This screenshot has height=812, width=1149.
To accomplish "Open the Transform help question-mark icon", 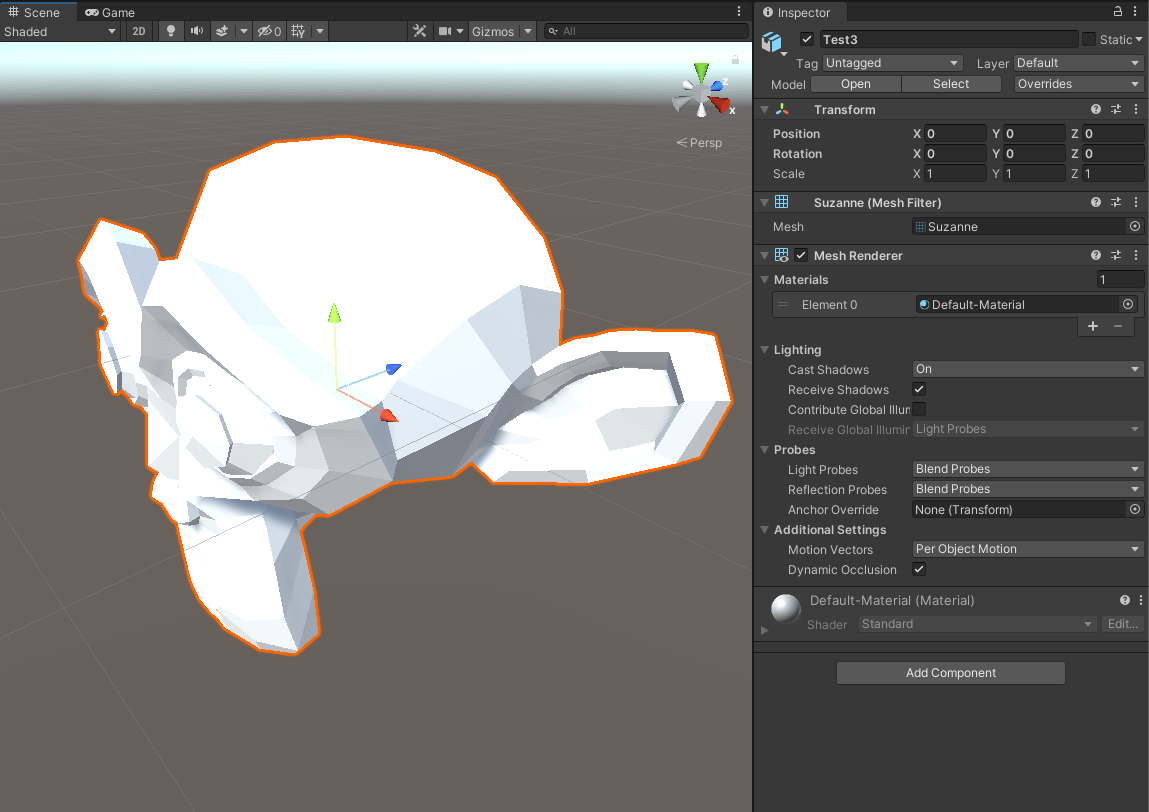I will [1096, 110].
